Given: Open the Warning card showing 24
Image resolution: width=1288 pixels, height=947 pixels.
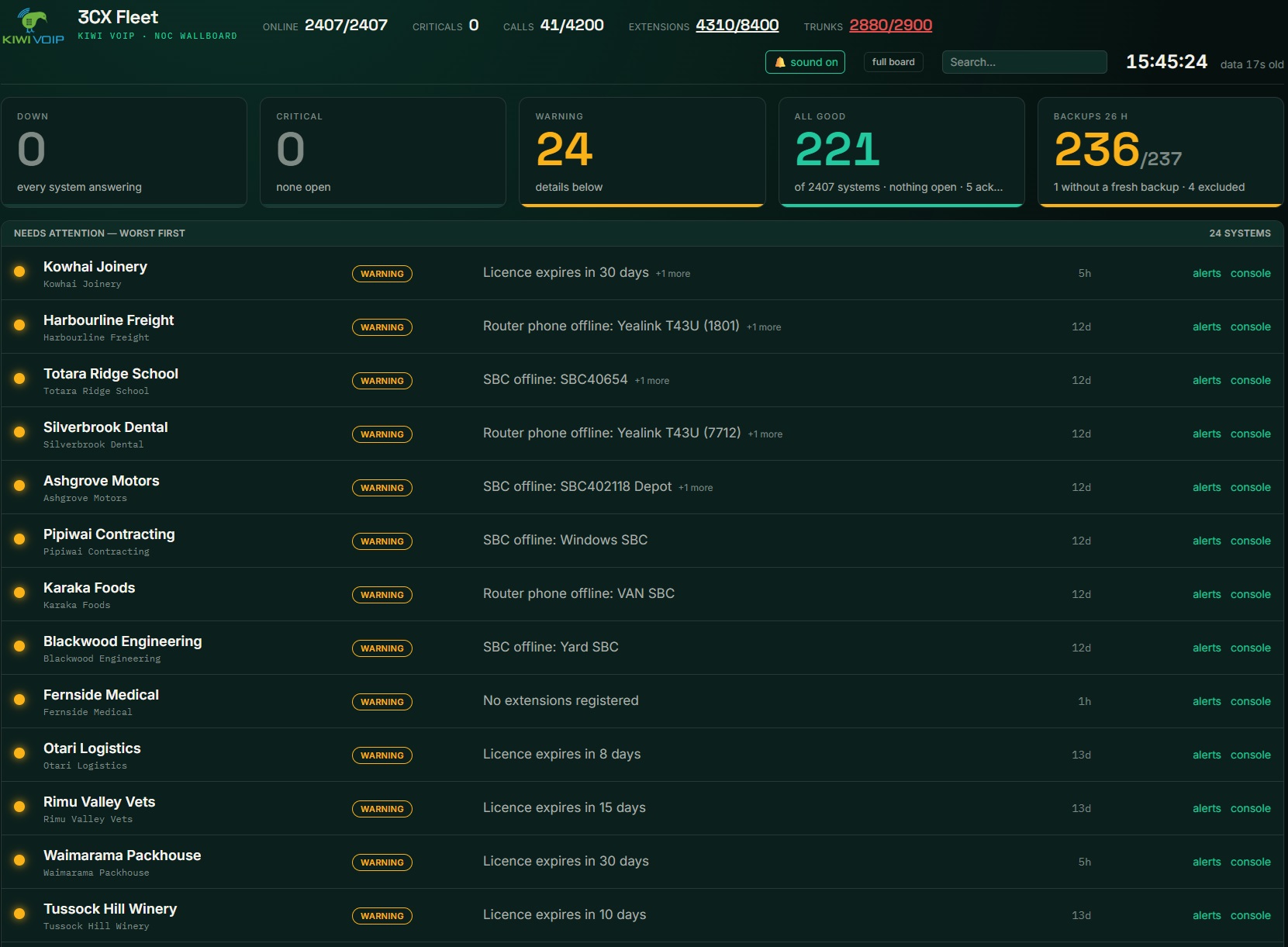Looking at the screenshot, I should coord(642,152).
